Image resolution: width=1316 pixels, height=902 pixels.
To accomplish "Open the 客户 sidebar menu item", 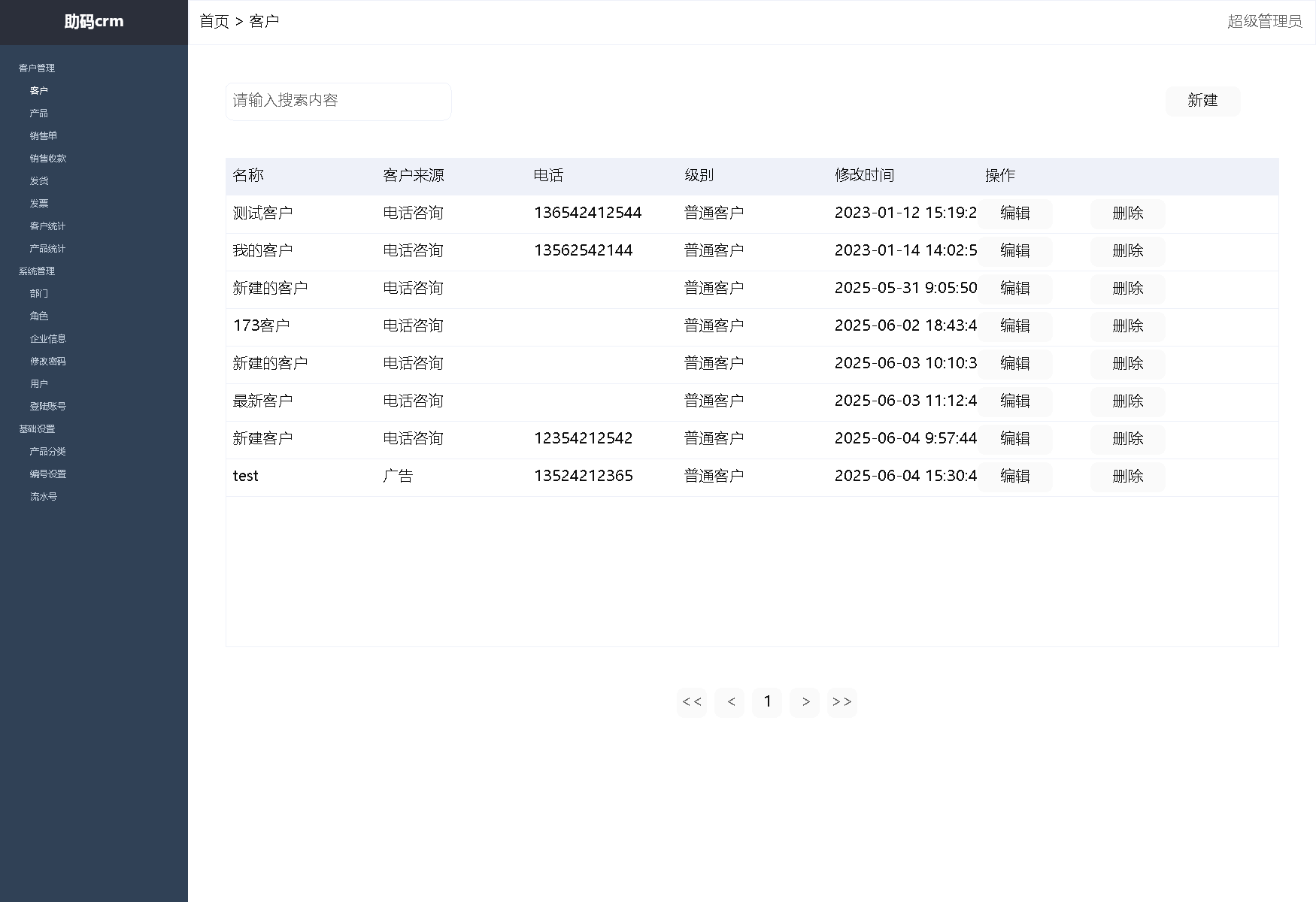I will 39,90.
